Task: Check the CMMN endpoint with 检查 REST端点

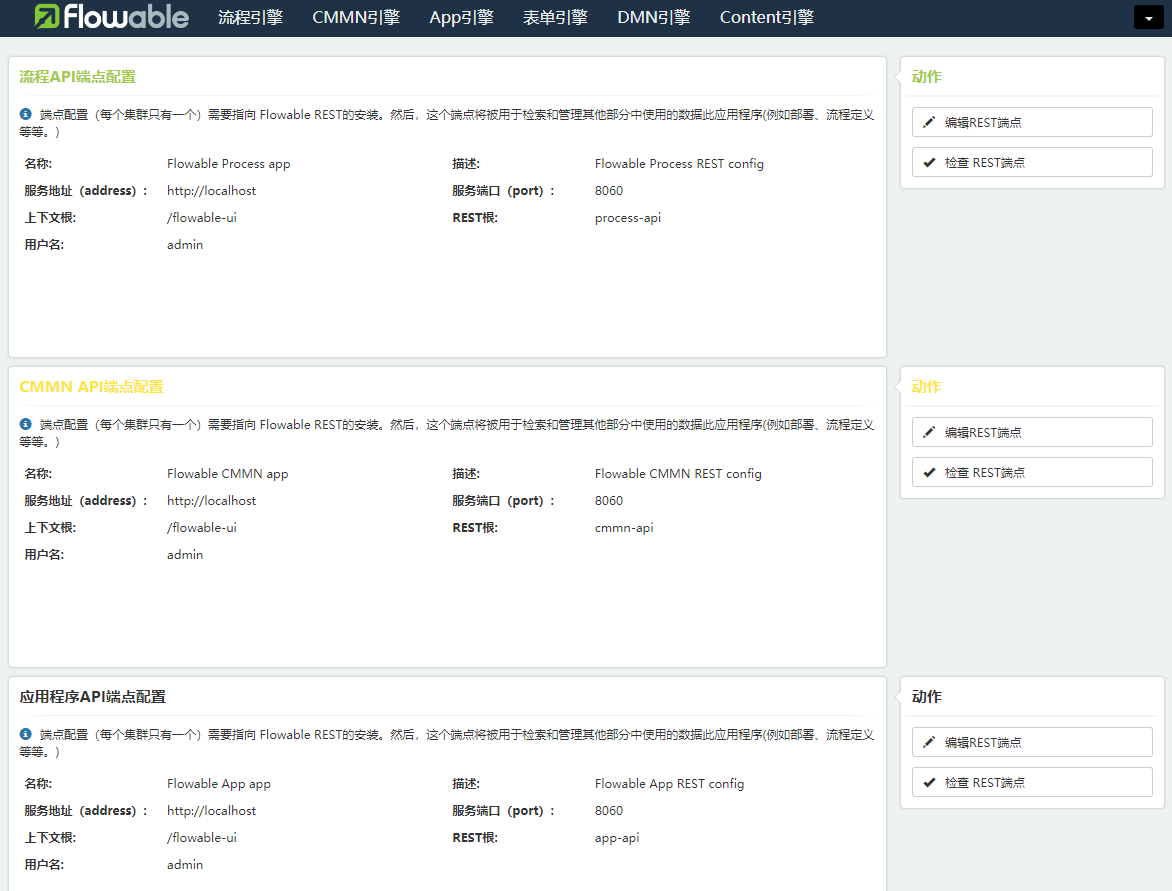Action: point(1032,472)
